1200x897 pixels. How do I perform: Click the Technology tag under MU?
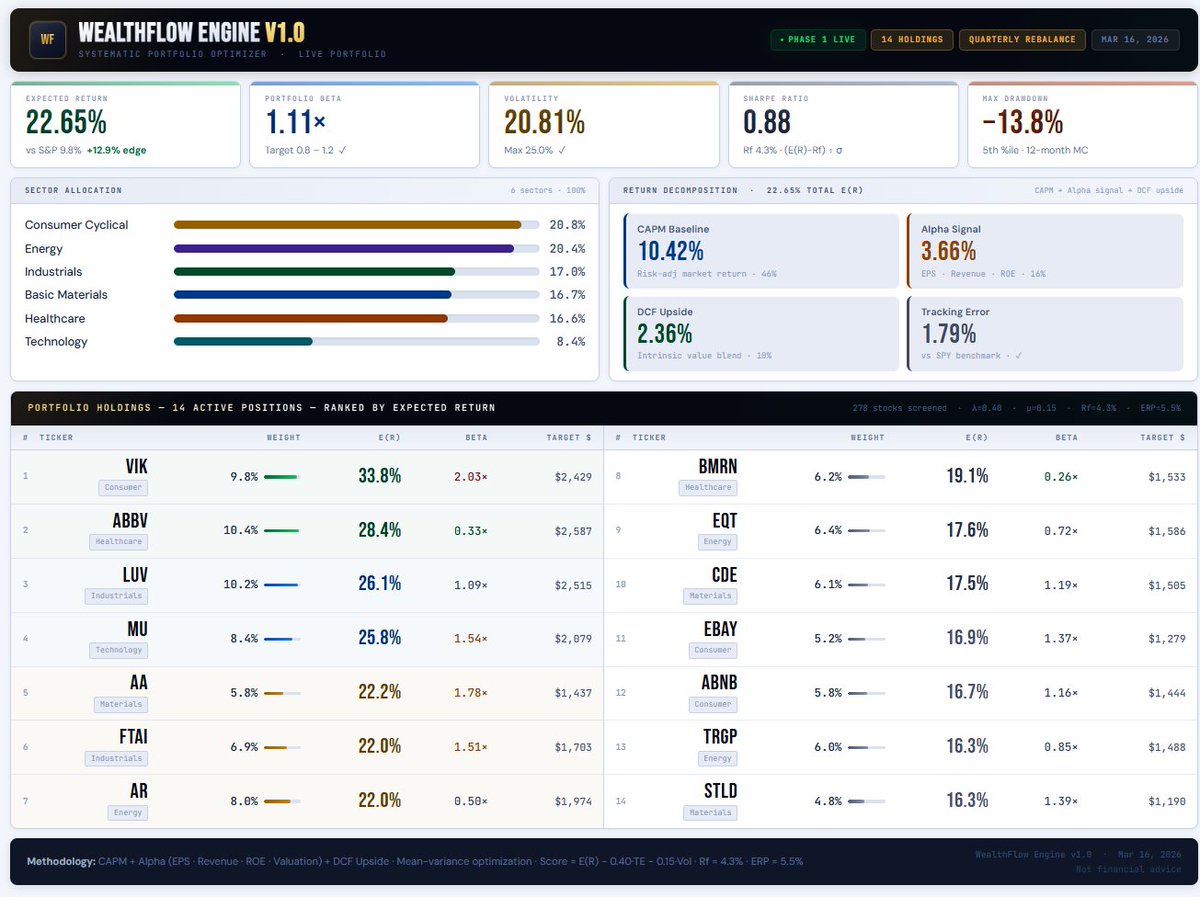point(117,650)
